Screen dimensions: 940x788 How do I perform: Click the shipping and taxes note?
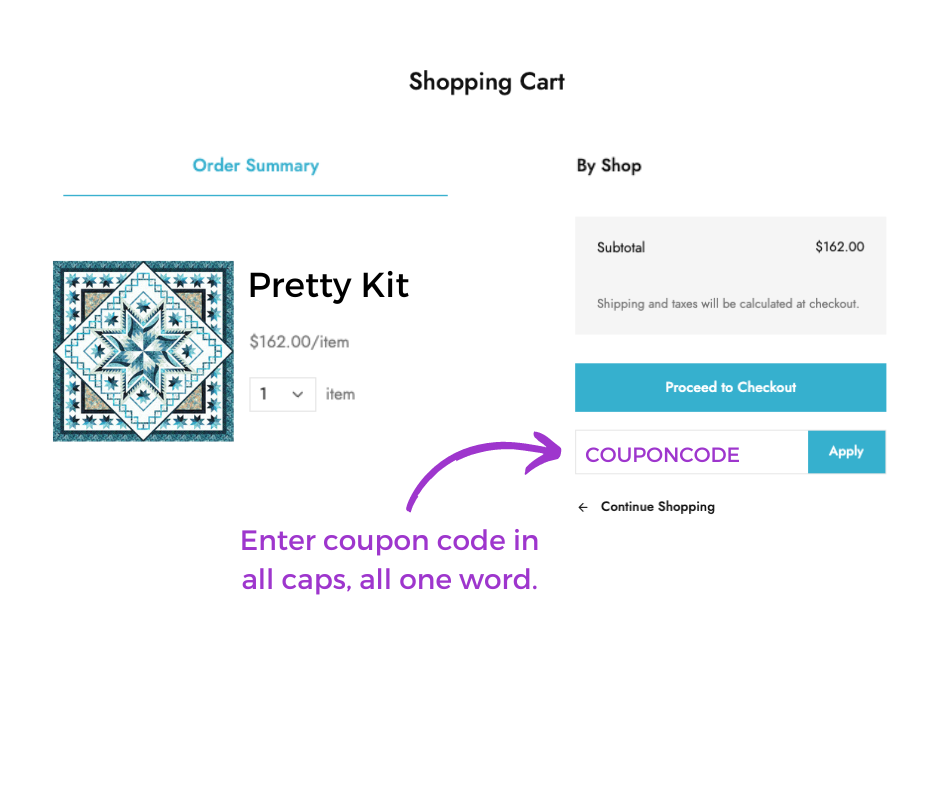[728, 304]
